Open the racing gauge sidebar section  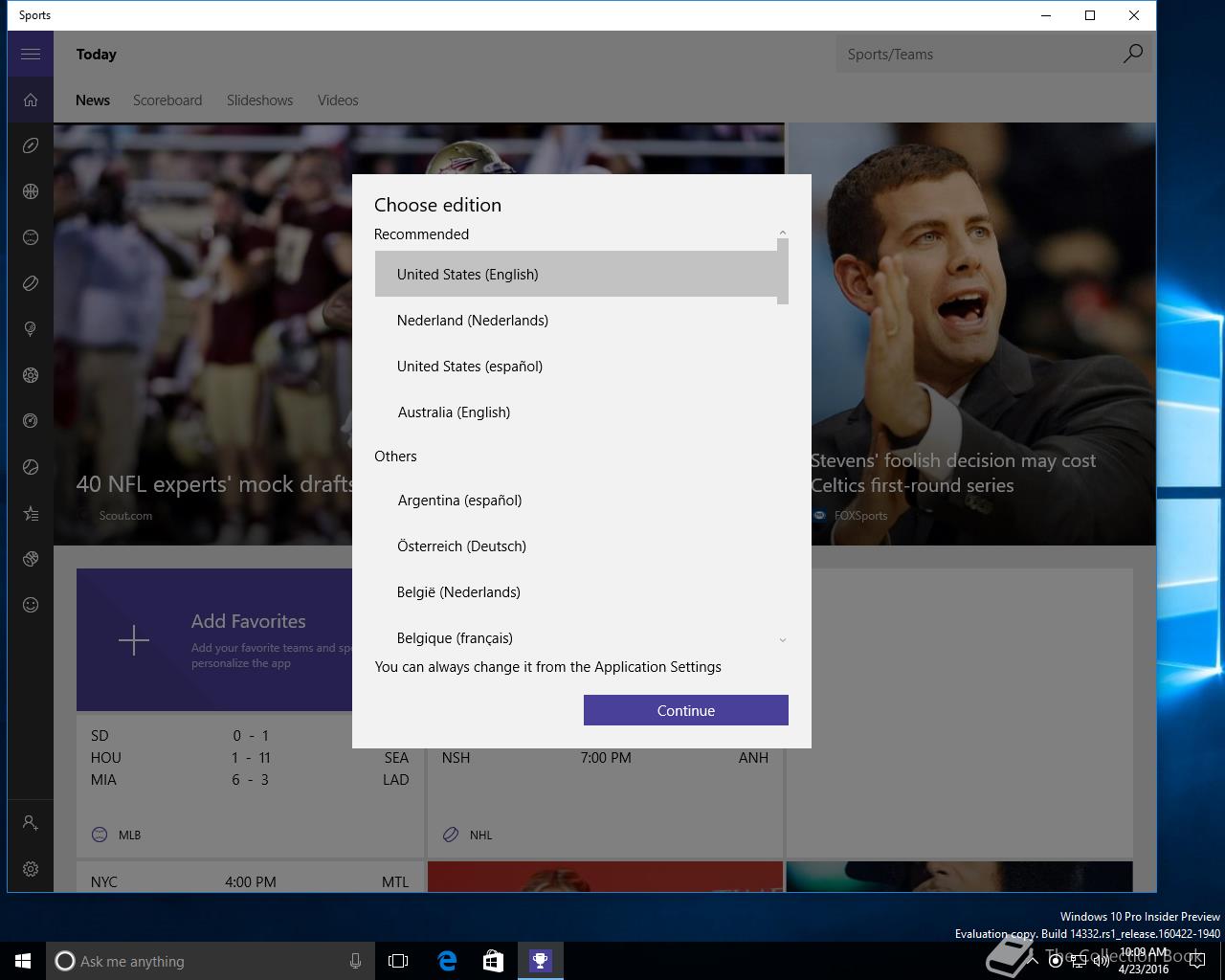click(x=31, y=421)
